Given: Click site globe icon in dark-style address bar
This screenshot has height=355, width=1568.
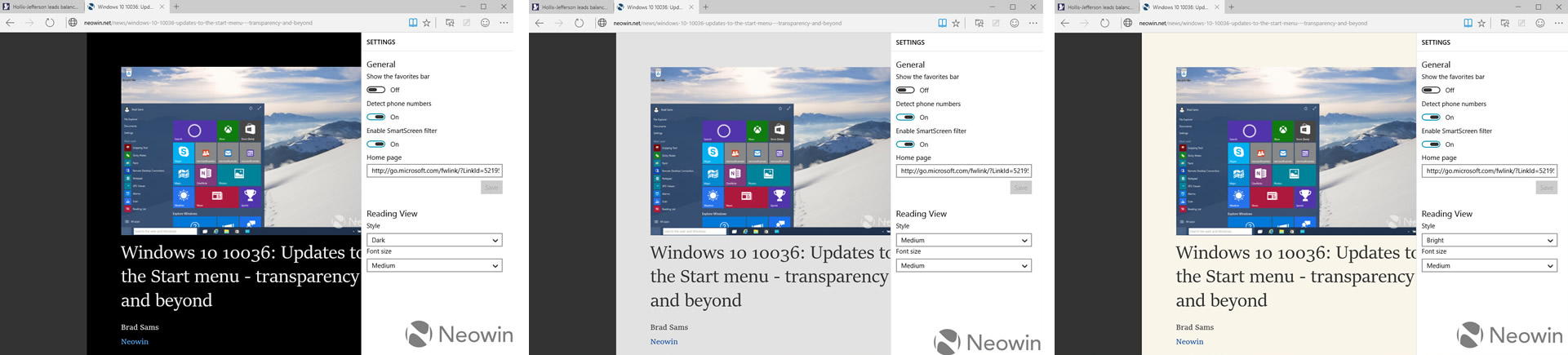Looking at the screenshot, I should (73, 23).
